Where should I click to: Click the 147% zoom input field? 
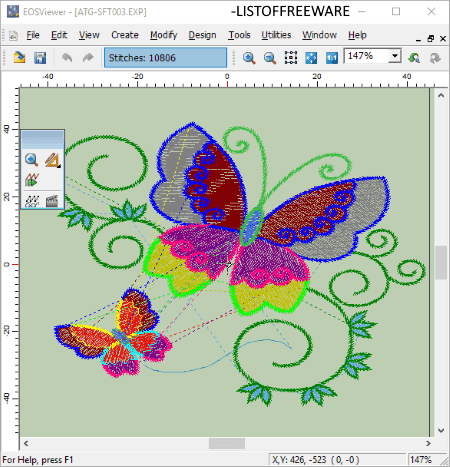(366, 56)
